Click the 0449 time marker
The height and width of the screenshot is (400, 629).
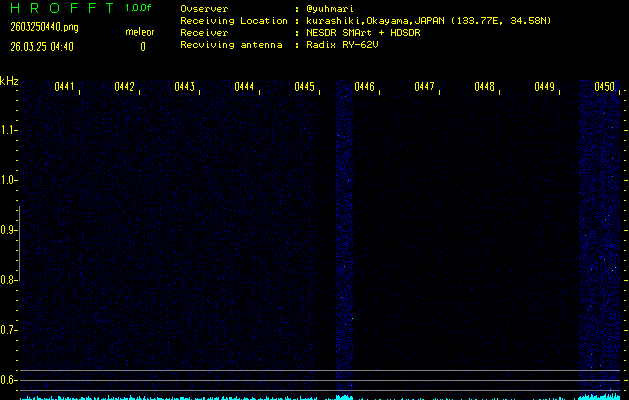(544, 87)
